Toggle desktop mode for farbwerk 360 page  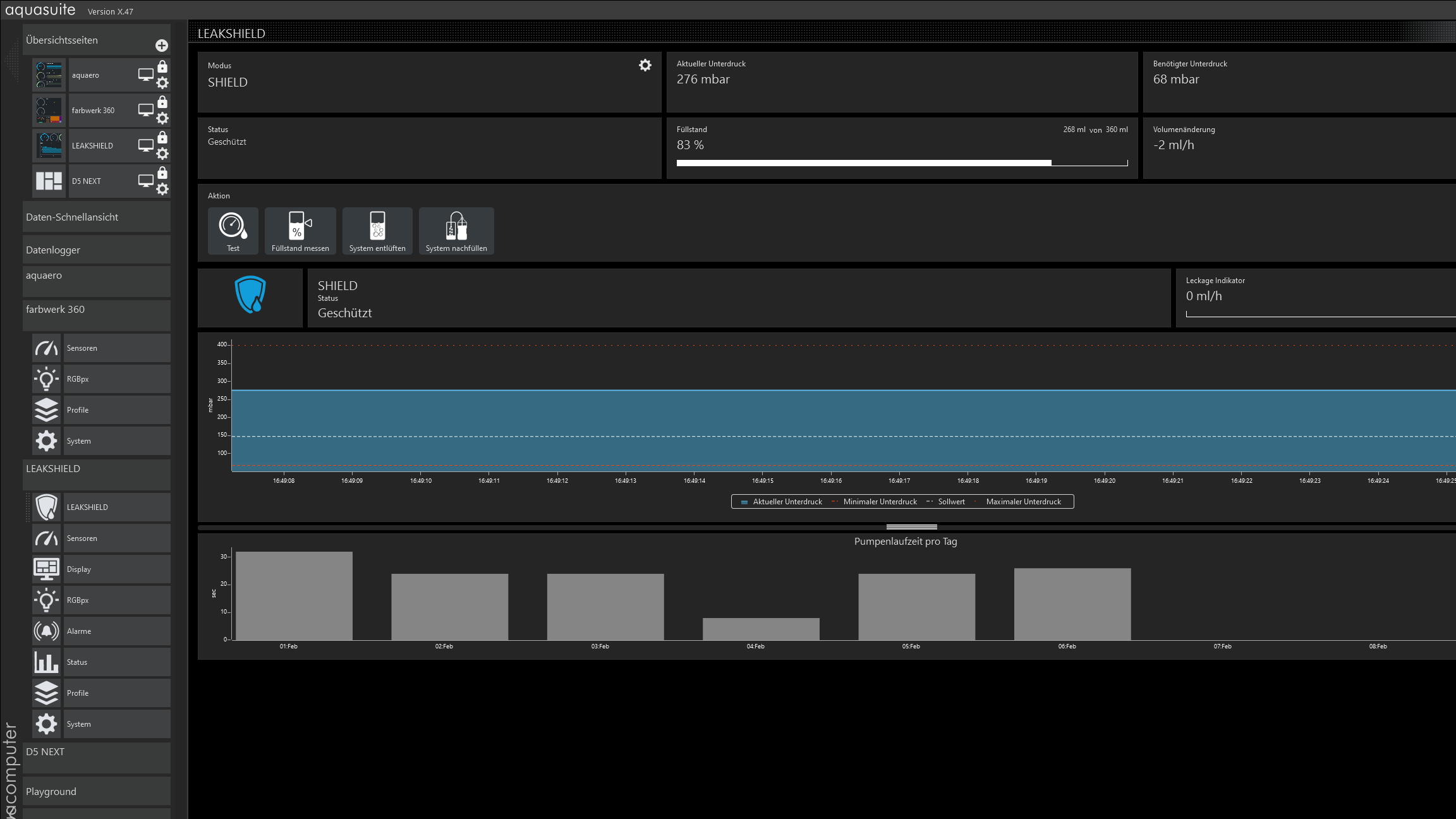(146, 110)
